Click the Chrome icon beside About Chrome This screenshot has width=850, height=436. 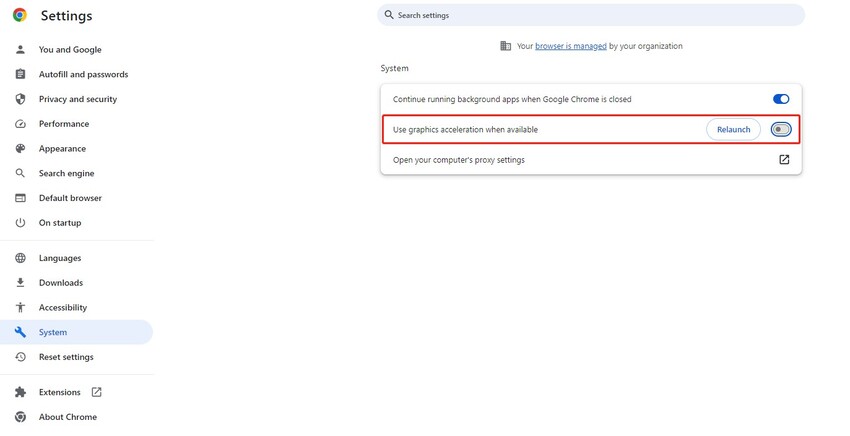click(20, 417)
